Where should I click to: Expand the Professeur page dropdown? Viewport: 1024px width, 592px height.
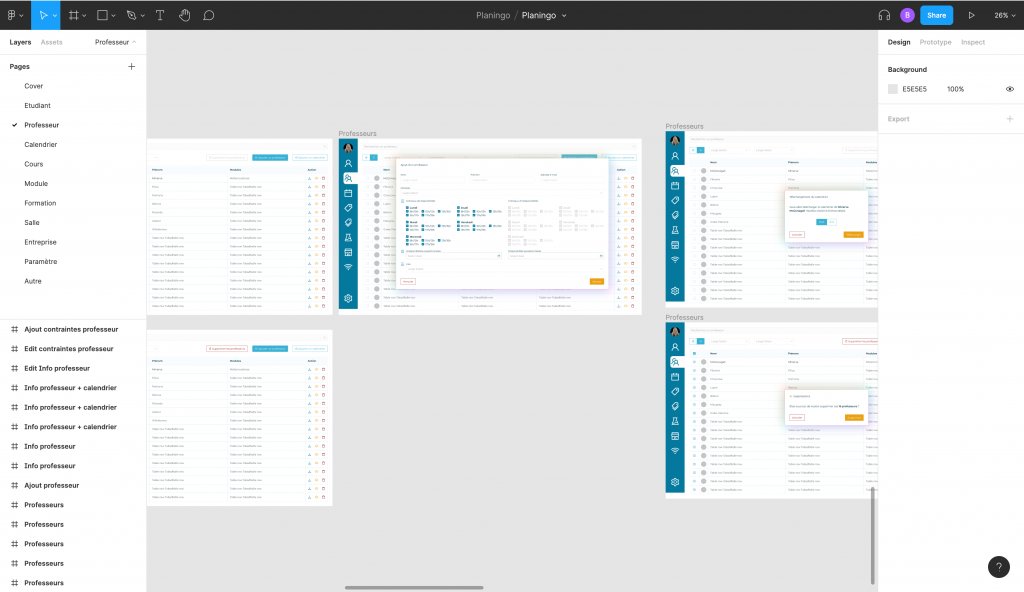click(x=115, y=42)
